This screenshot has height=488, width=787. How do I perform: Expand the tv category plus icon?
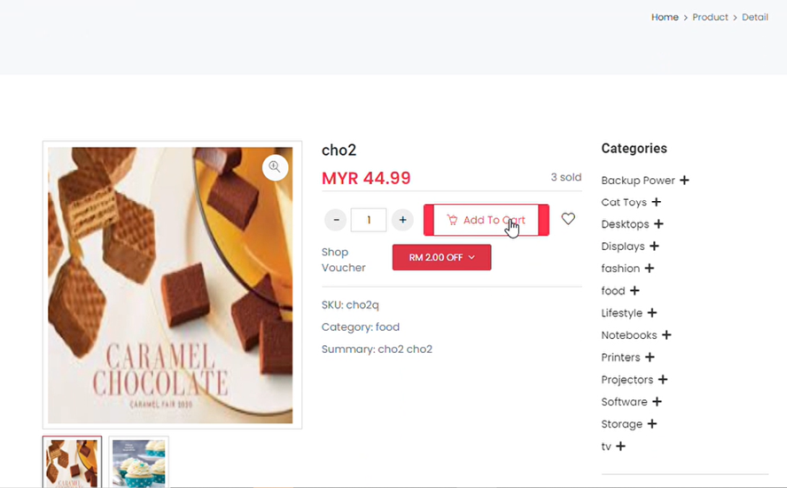pyautogui.click(x=621, y=446)
